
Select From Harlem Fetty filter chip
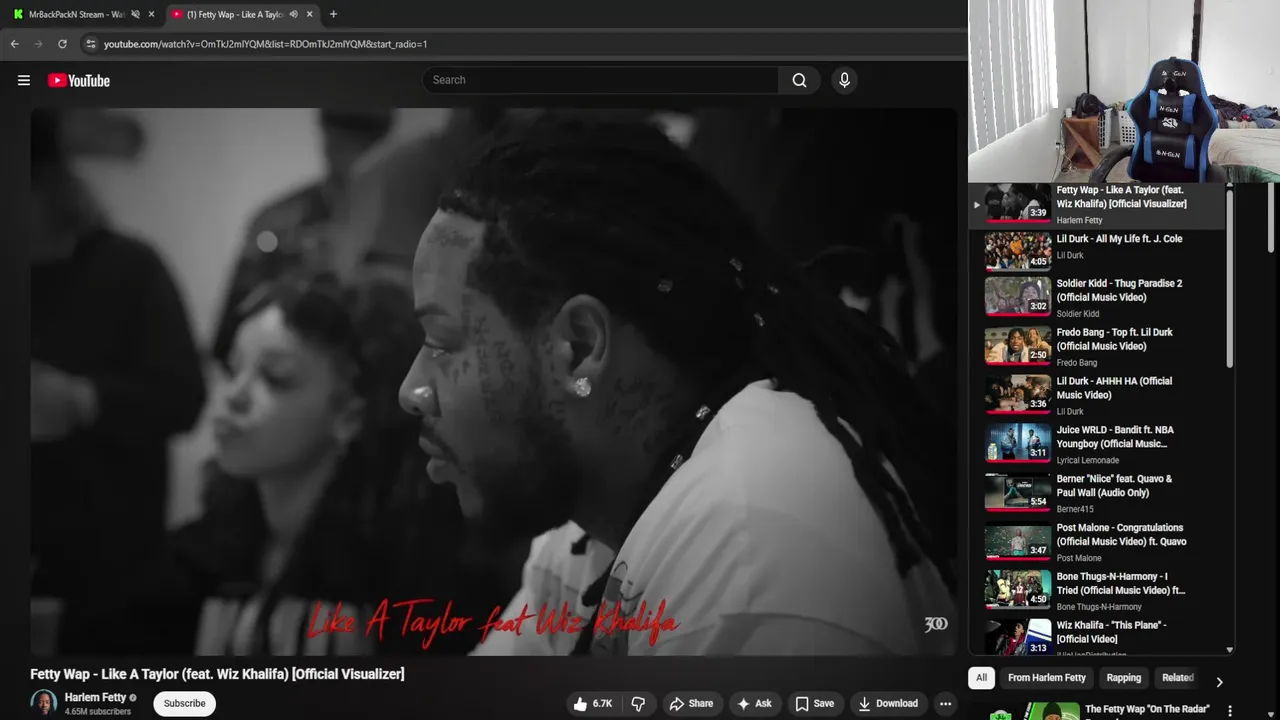coord(1046,678)
